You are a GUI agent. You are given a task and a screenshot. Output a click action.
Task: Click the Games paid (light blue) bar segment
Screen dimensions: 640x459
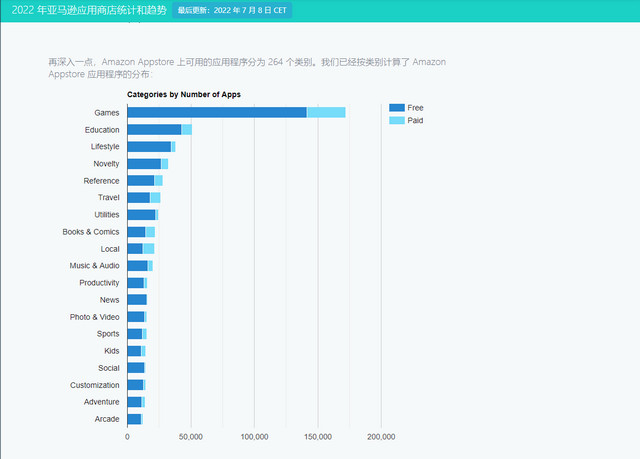click(x=326, y=112)
